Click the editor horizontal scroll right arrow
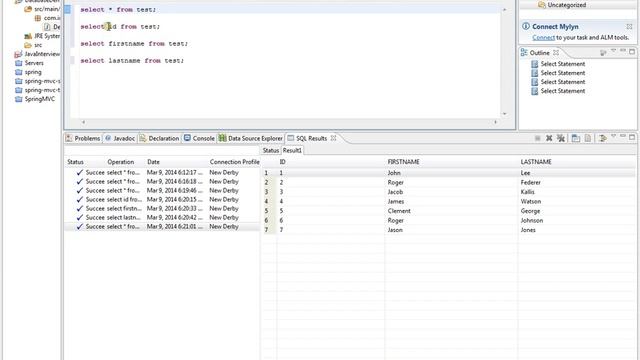This screenshot has height=360, width=640. click(496, 122)
